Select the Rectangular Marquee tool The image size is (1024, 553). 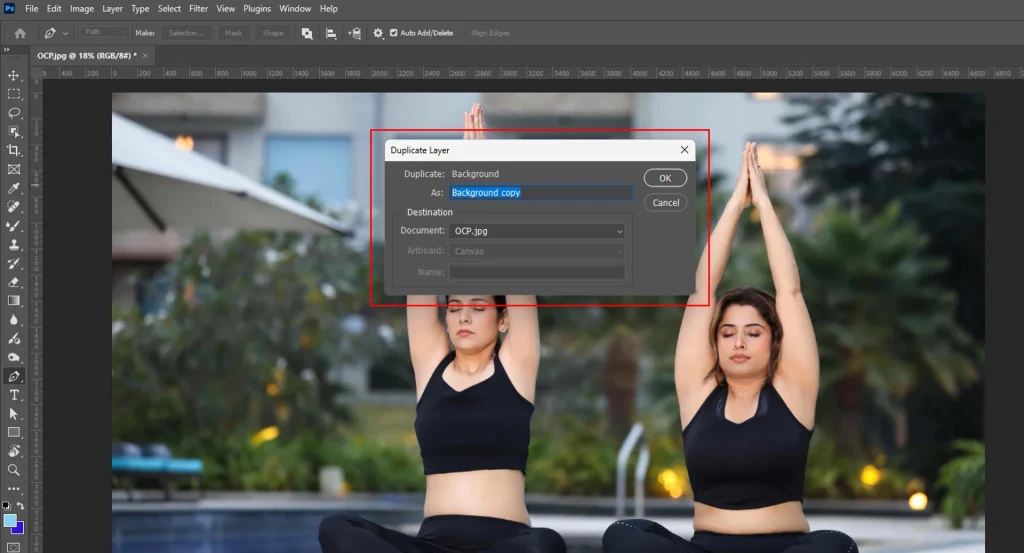[x=14, y=94]
